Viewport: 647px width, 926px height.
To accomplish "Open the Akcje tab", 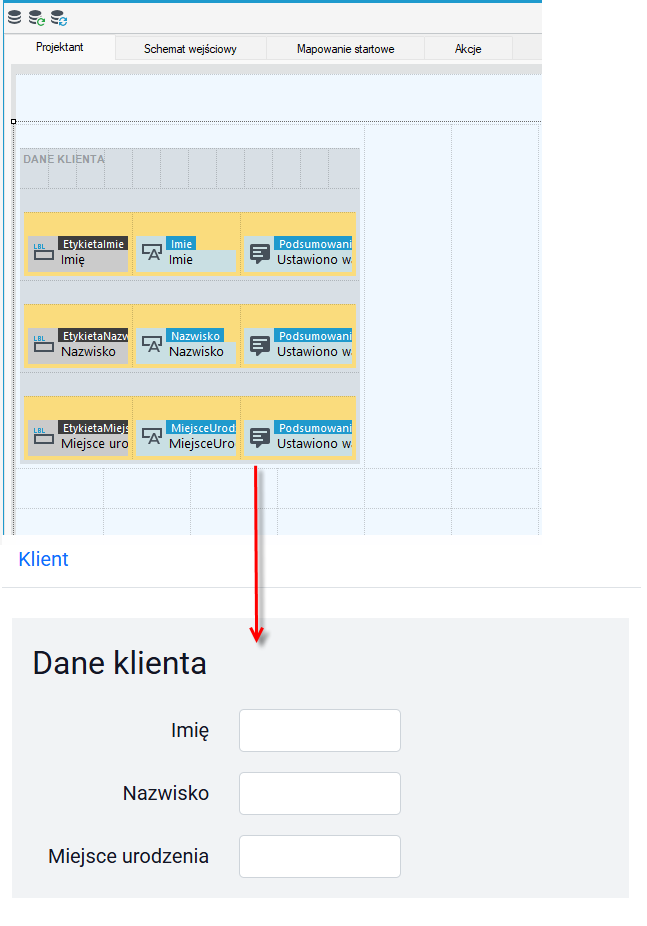I will tap(468, 49).
